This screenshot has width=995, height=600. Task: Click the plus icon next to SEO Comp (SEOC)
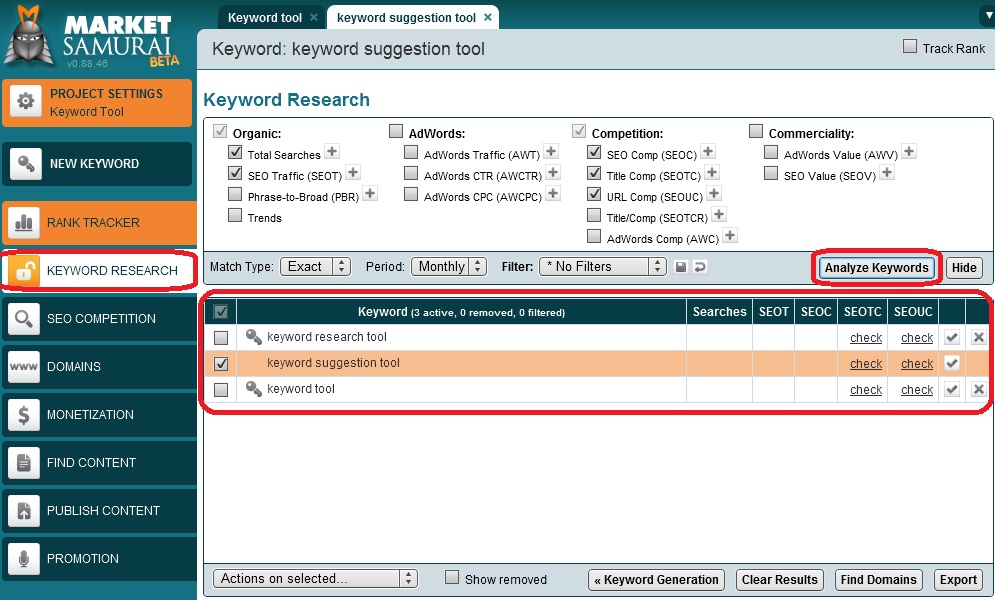(x=708, y=151)
